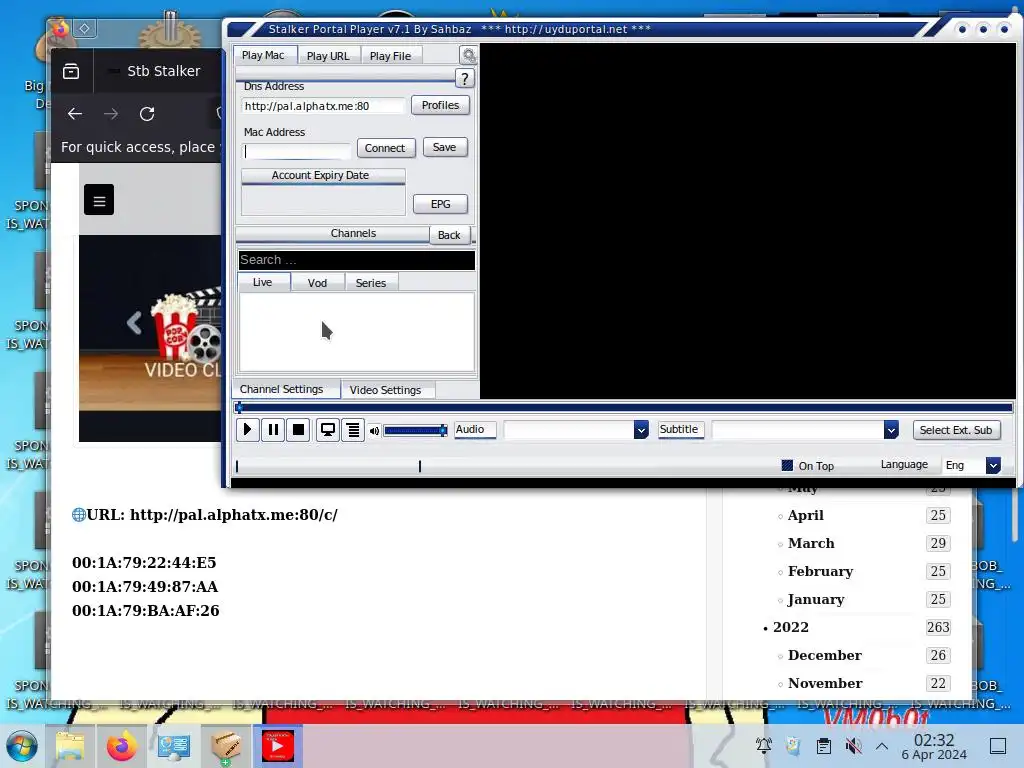The height and width of the screenshot is (768, 1024).
Task: Go back in the browser with the arrow
Action: pyautogui.click(x=75, y=114)
